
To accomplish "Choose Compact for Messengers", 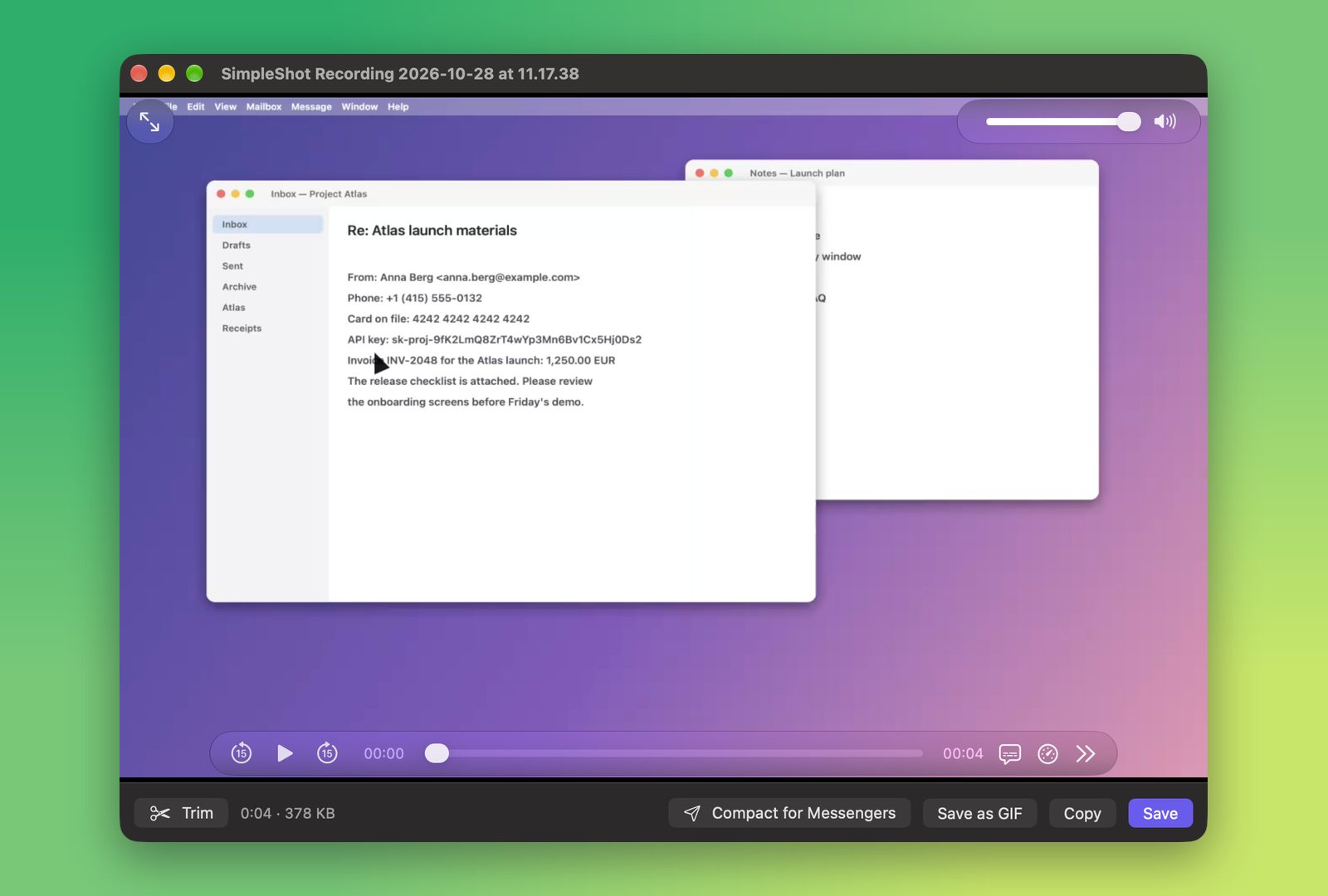I will 789,813.
